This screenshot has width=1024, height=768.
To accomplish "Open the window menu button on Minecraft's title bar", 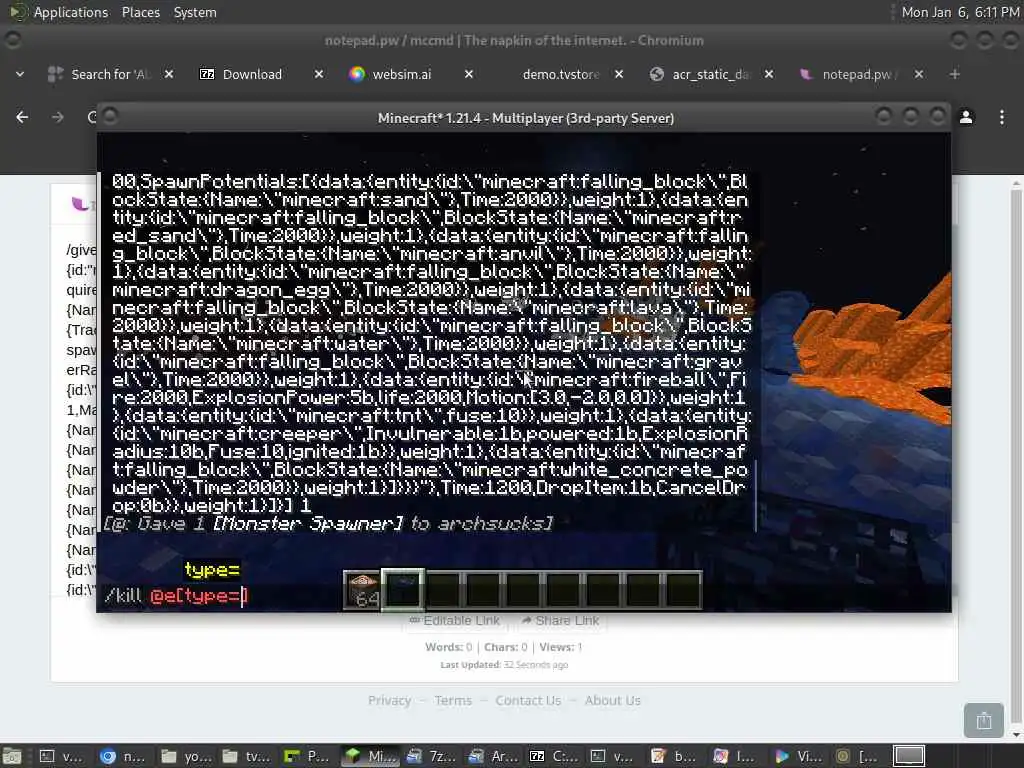I will point(110,116).
